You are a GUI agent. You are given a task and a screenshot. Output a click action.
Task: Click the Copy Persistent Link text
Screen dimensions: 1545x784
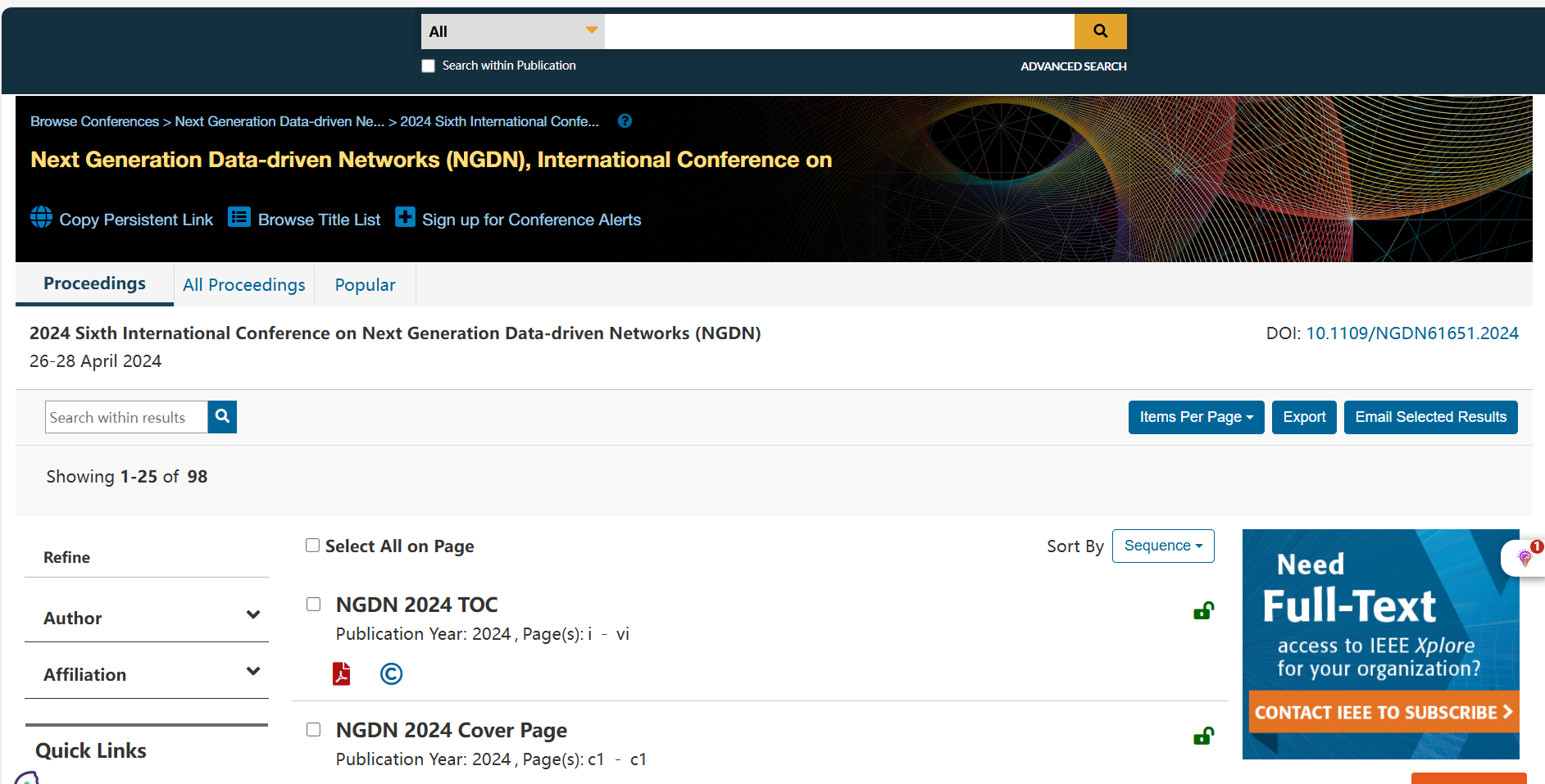point(136,220)
